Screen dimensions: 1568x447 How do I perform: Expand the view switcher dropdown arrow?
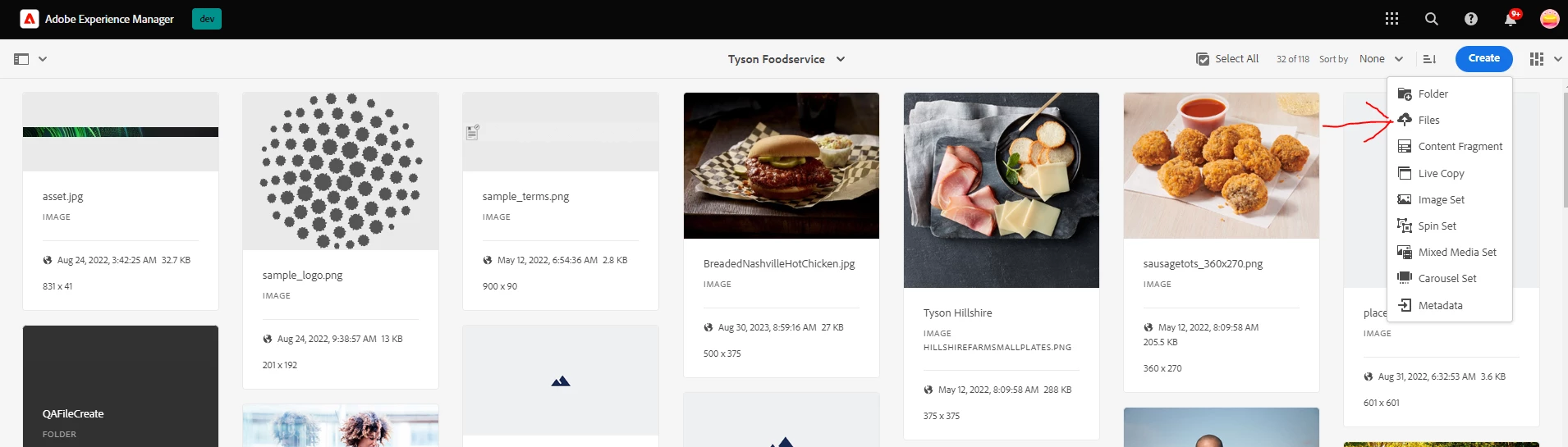[x=1558, y=59]
